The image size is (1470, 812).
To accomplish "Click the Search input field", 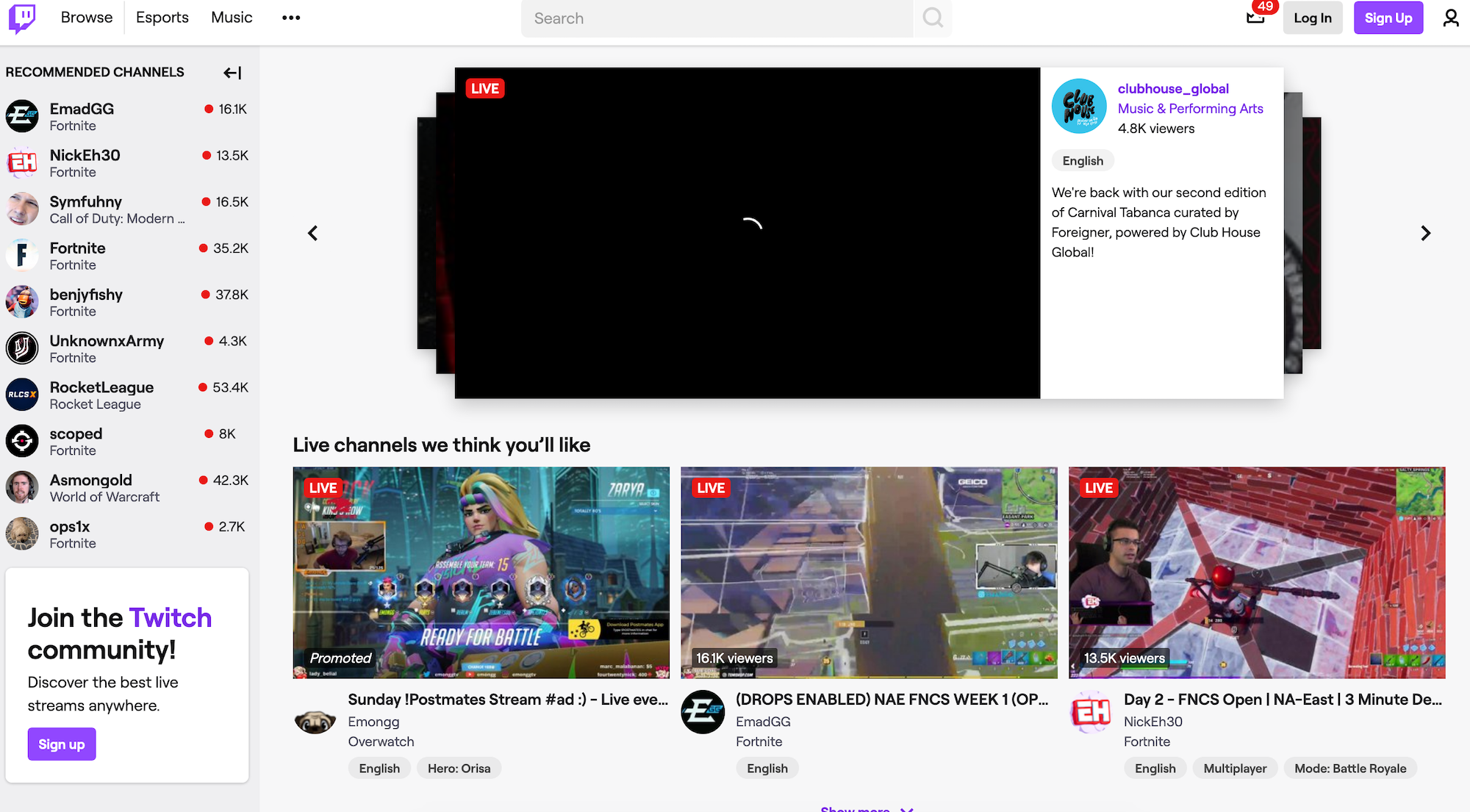I will click(717, 18).
